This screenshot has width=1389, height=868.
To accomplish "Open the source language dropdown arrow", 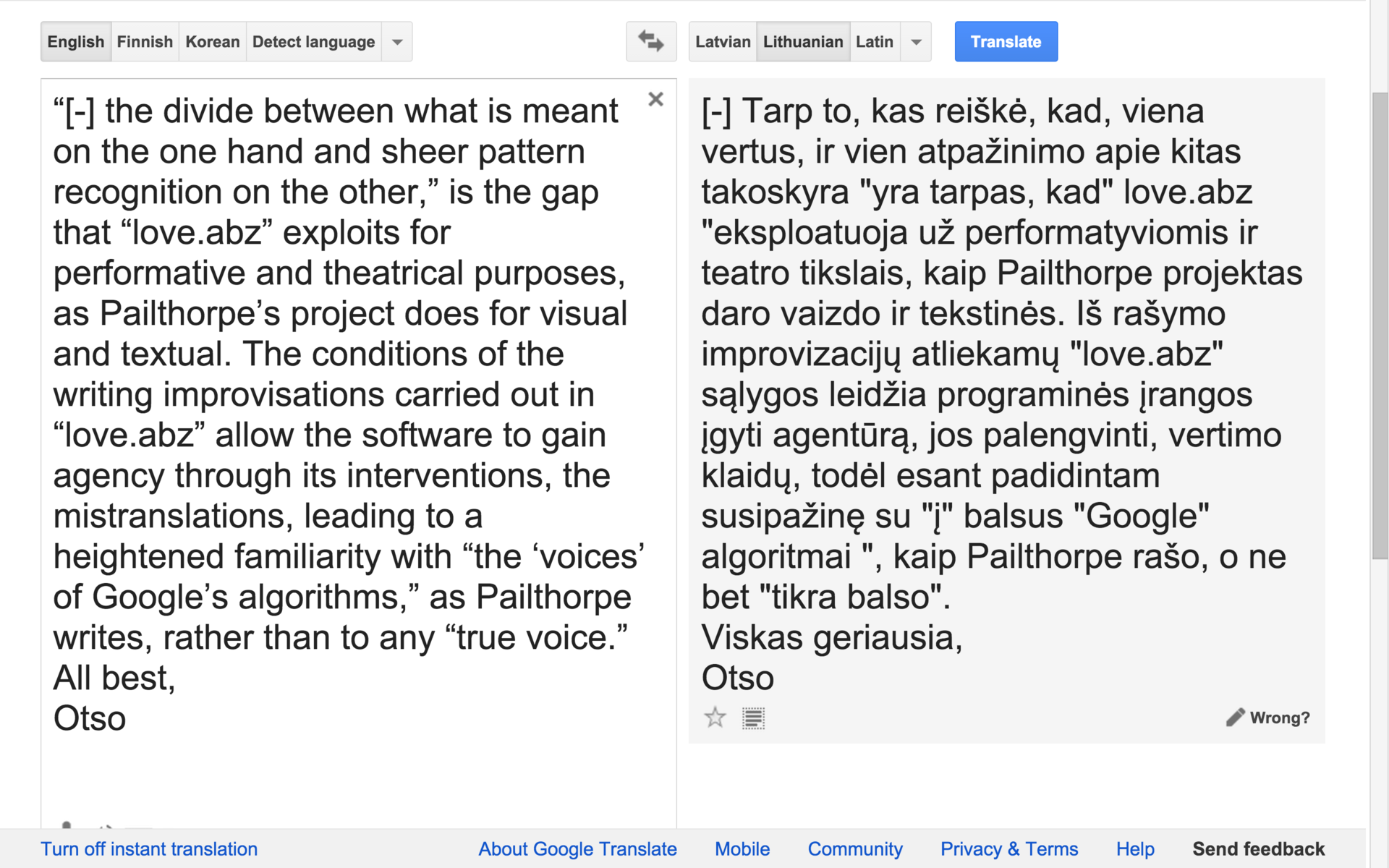I will (397, 42).
